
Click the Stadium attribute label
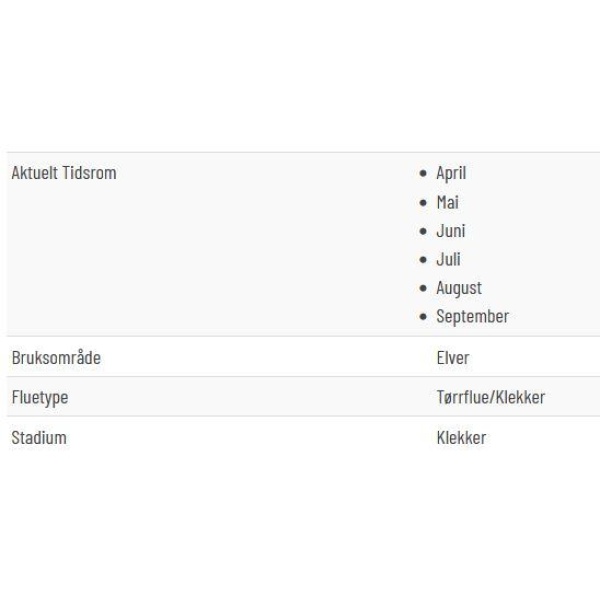39,437
